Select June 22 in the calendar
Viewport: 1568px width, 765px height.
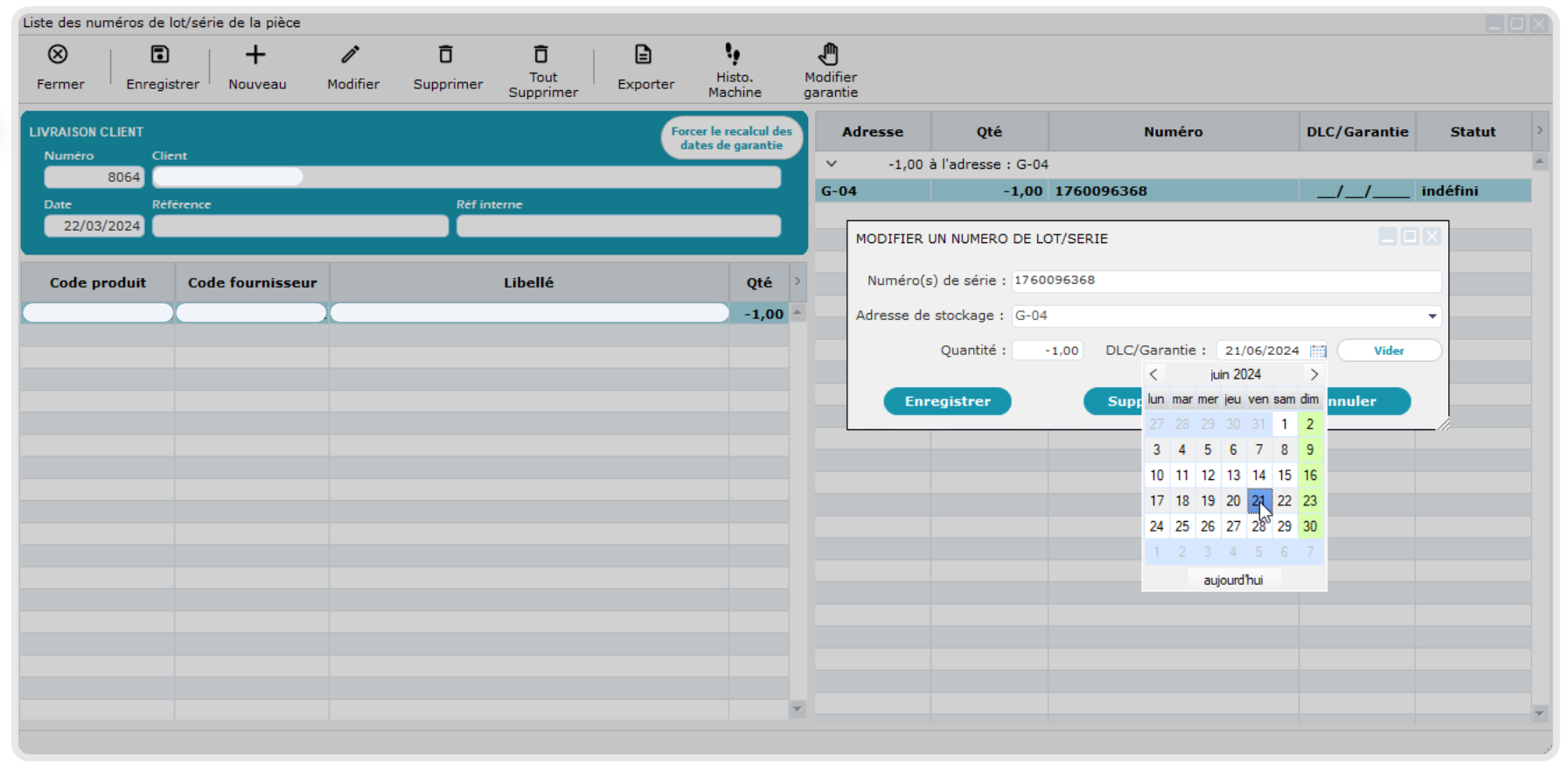pyautogui.click(x=1284, y=501)
